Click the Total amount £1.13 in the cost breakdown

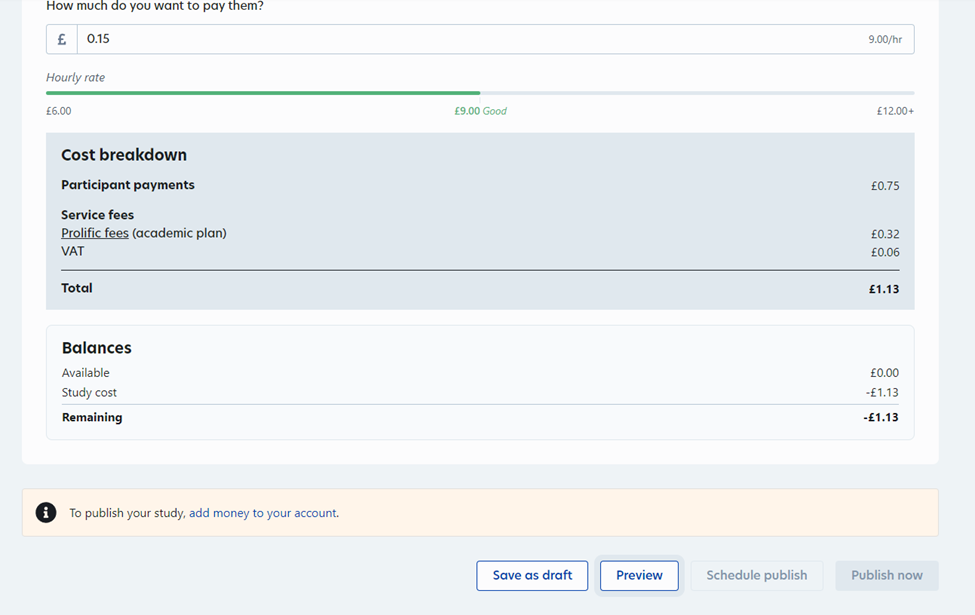[x=883, y=289]
